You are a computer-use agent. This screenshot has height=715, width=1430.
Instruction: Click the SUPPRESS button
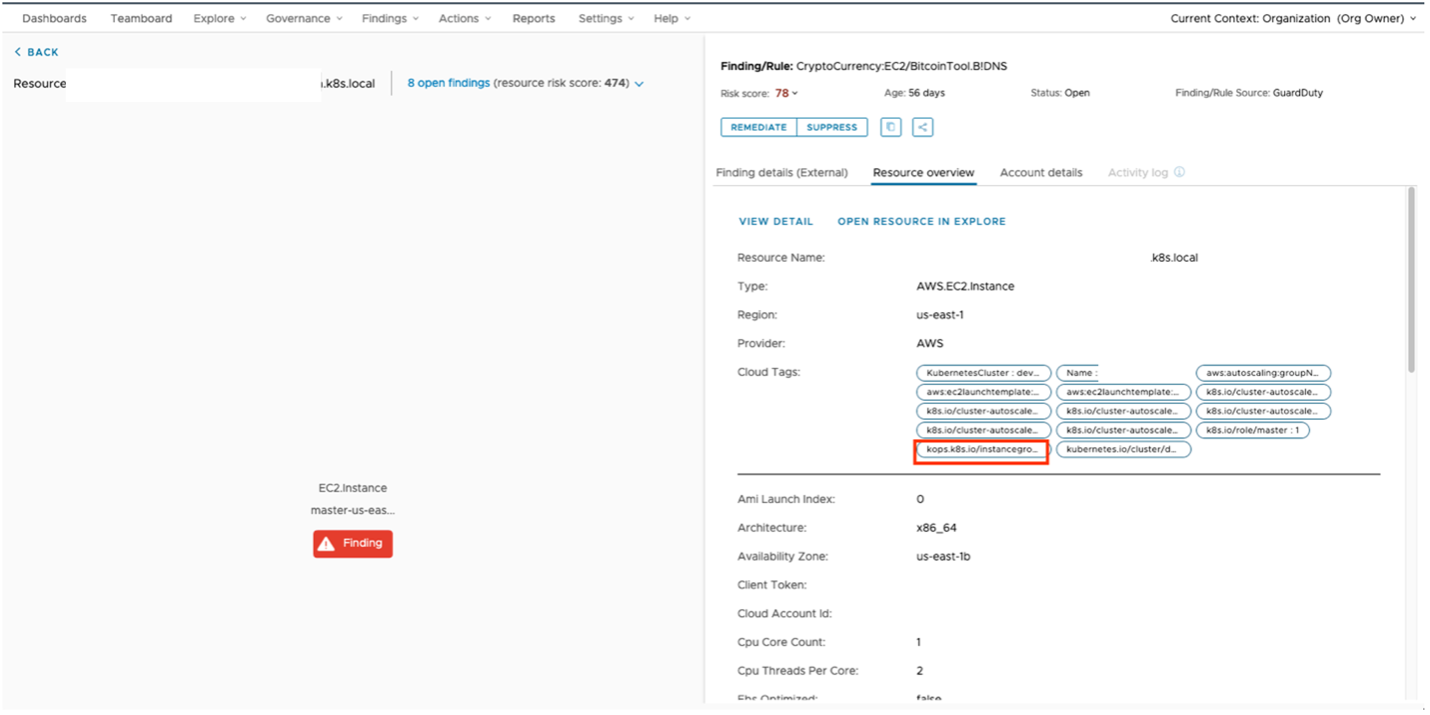tap(832, 127)
